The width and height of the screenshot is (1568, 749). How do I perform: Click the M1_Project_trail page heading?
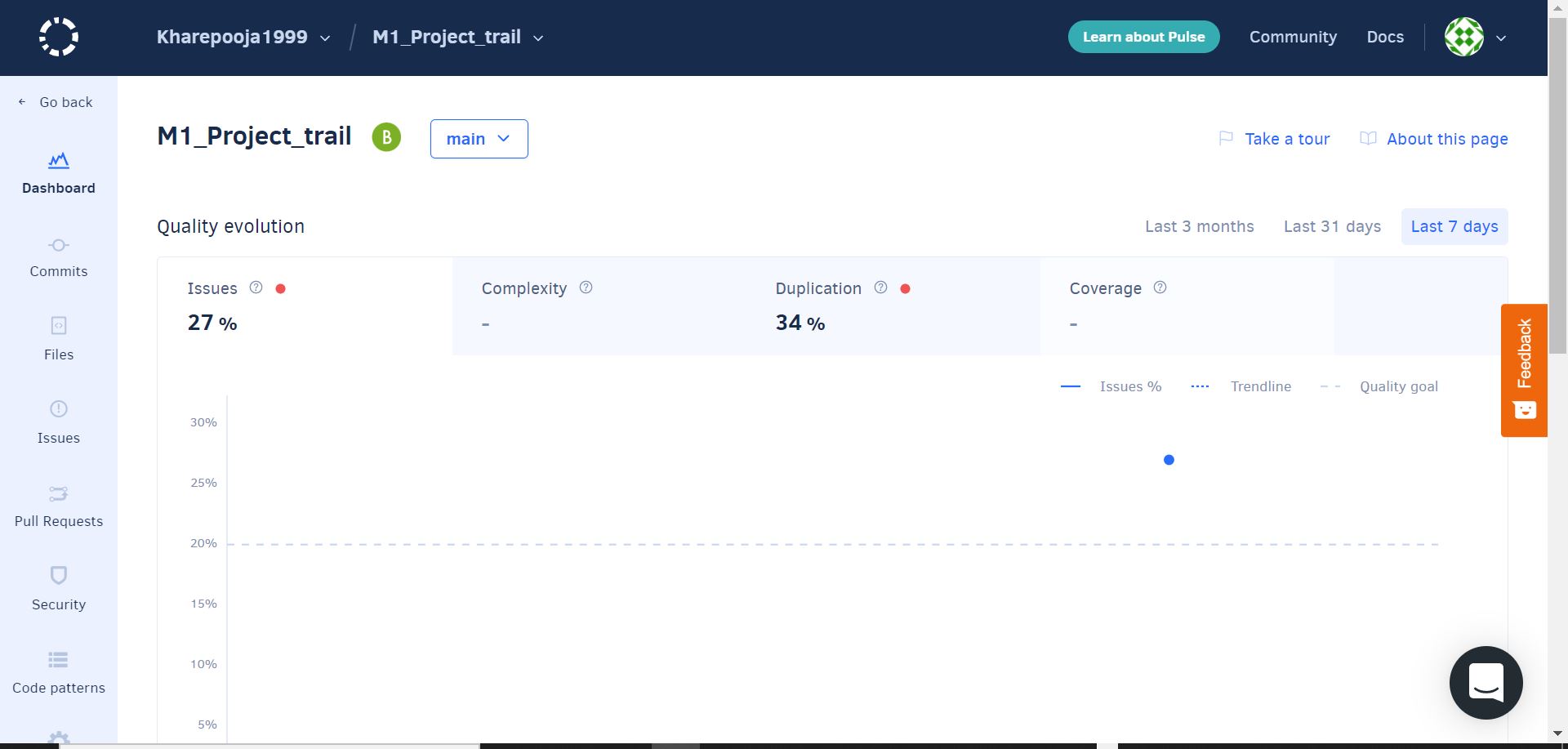click(254, 136)
